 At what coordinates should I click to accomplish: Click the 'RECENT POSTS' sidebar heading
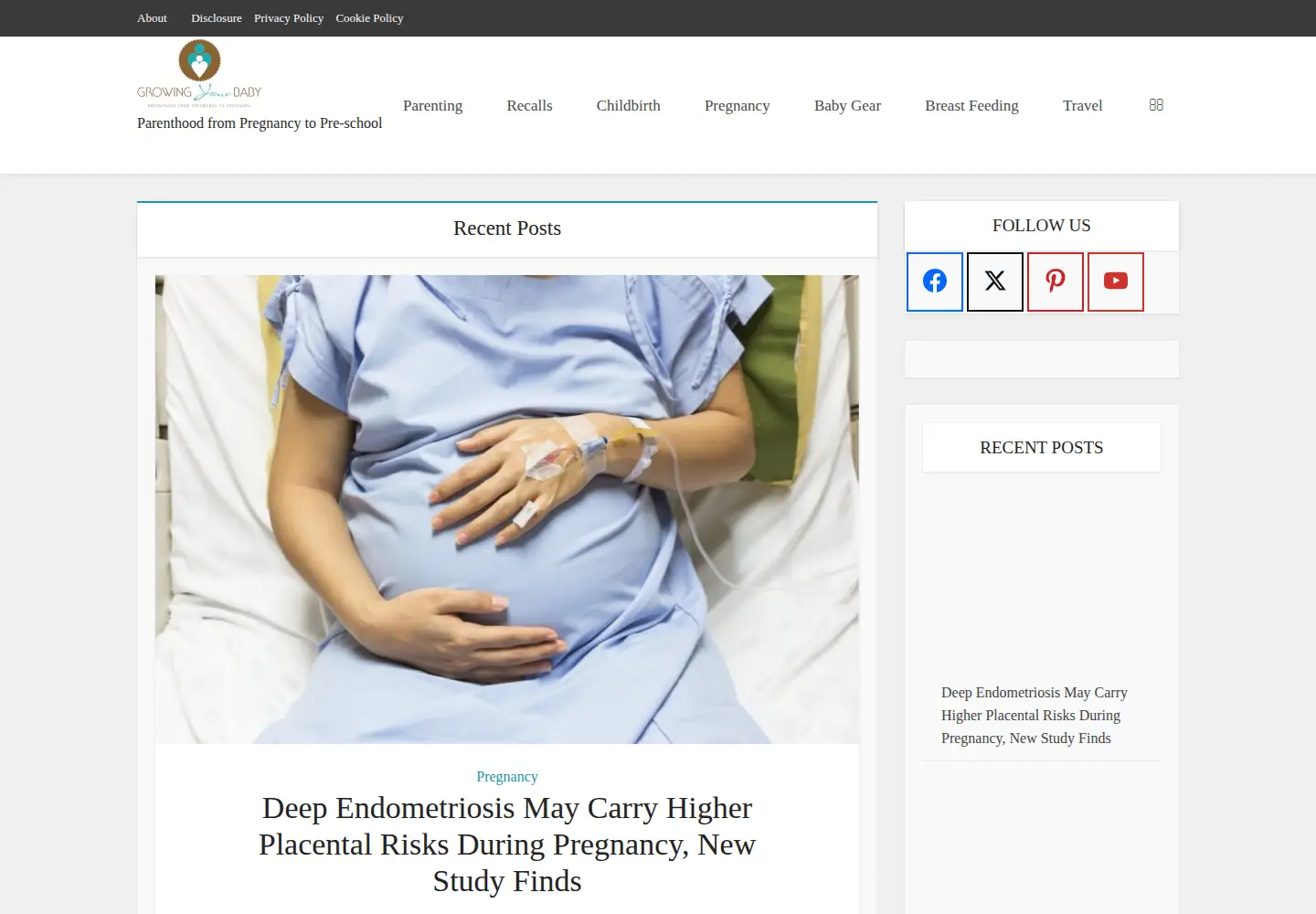(1042, 448)
